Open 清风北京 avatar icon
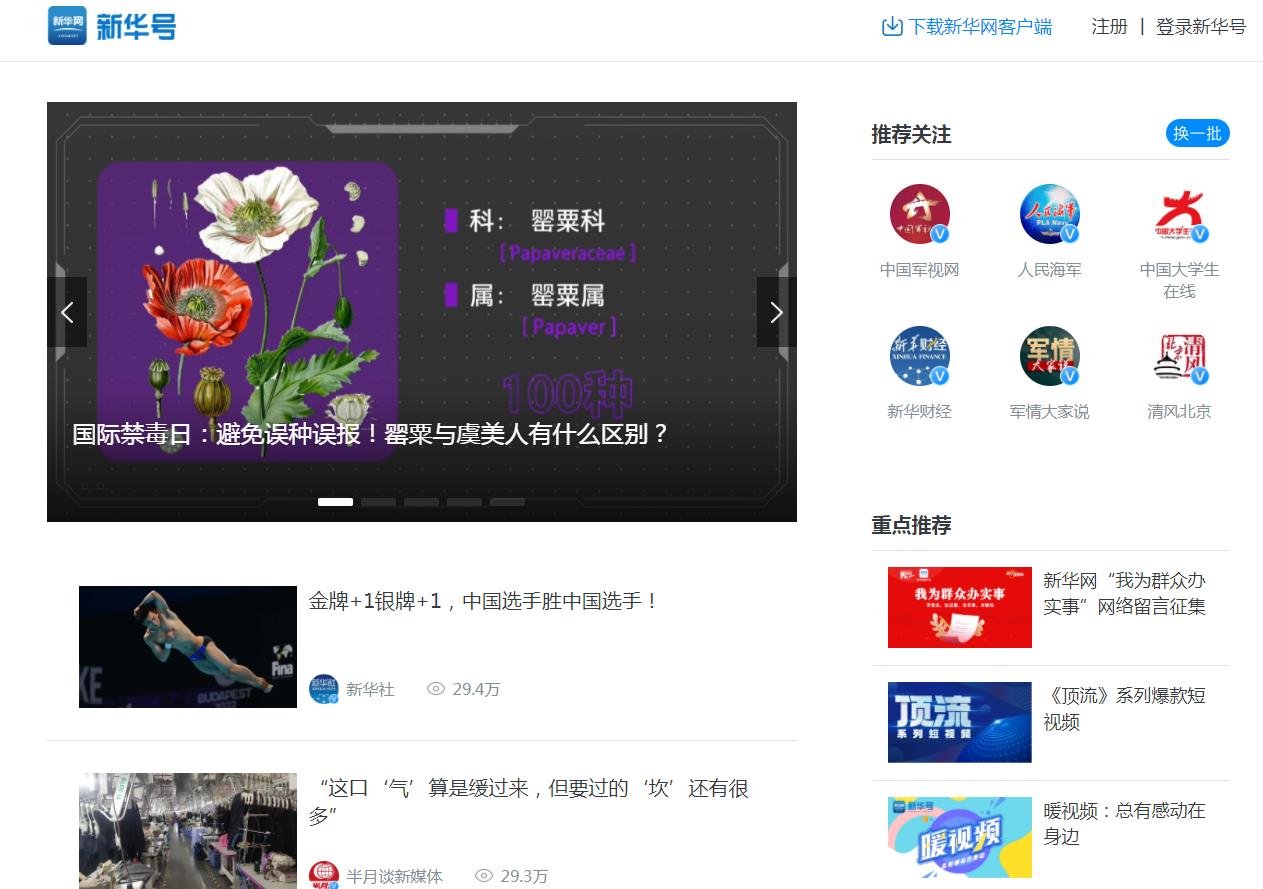Viewport: 1263px width, 889px height. pos(1179,356)
